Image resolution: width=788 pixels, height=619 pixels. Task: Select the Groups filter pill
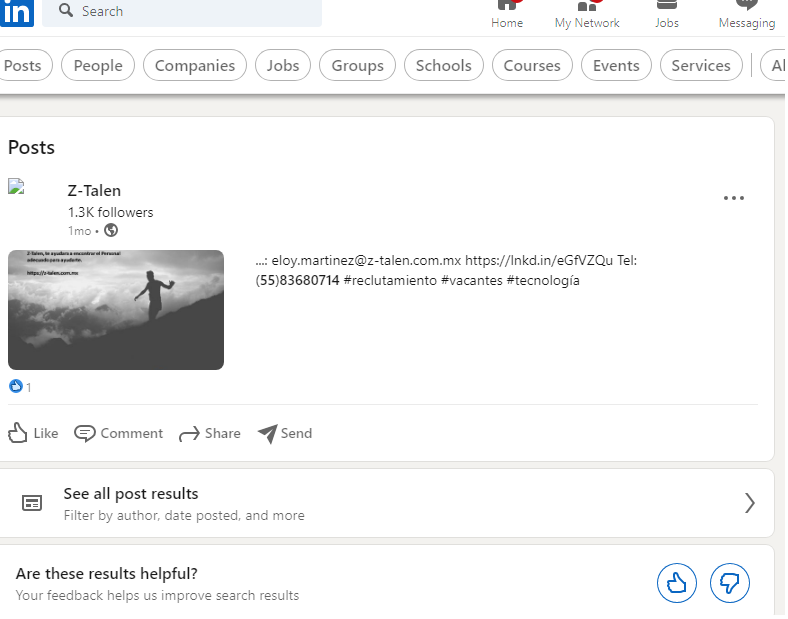pyautogui.click(x=357, y=65)
